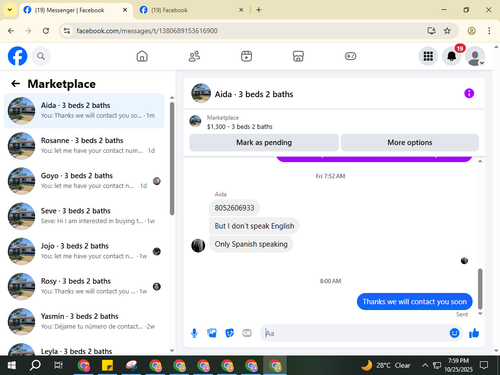500x375 pixels.
Task: Open Goyo 3 beds 2 baths conversation
Action: [84, 181]
